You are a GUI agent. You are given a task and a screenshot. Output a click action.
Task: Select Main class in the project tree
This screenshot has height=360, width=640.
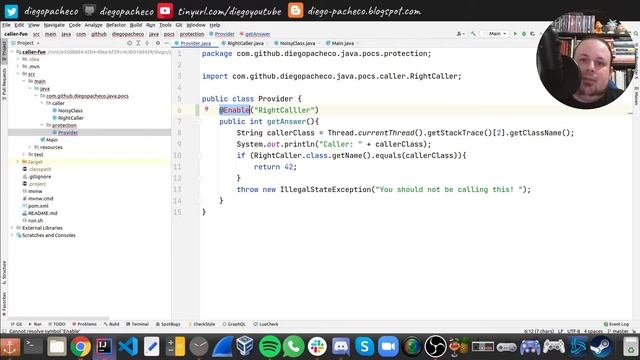[x=51, y=140]
